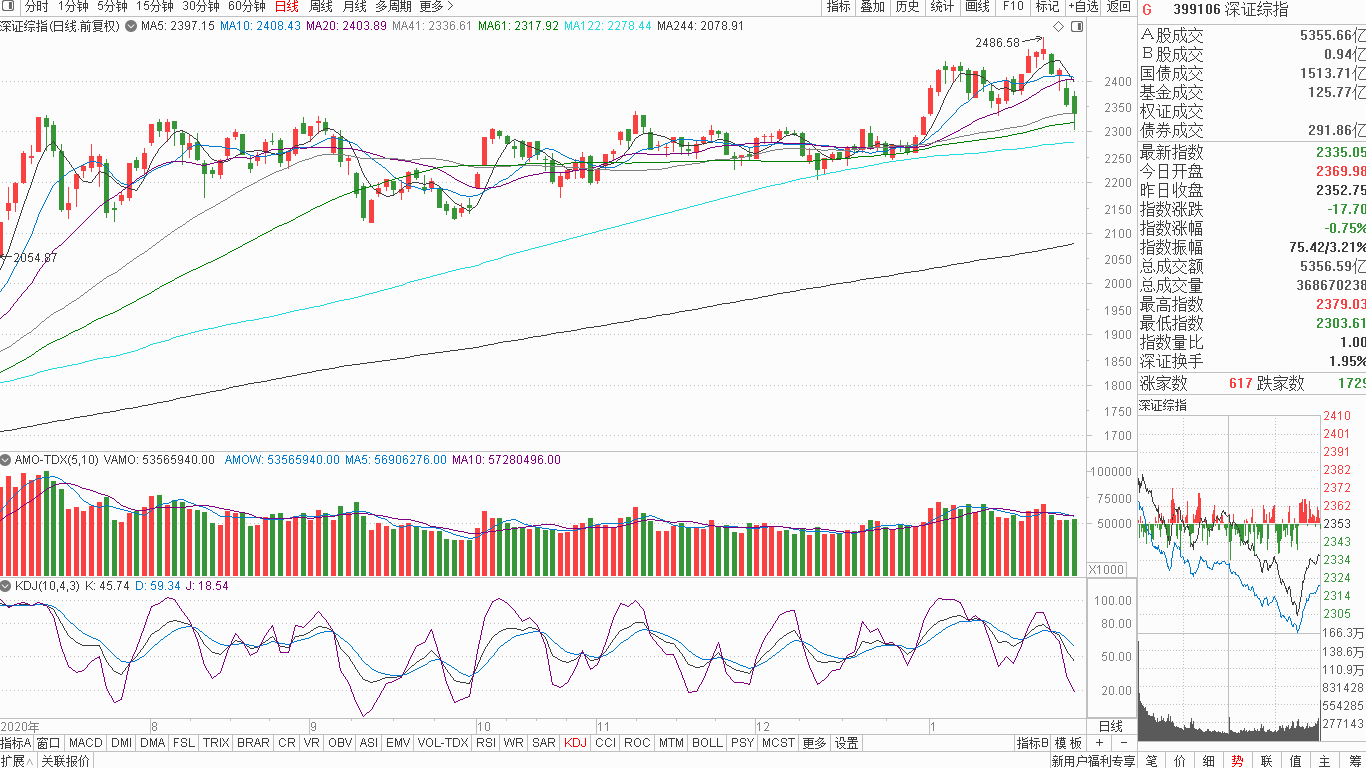Switch right panel to 笔 tab

click(x=1151, y=761)
